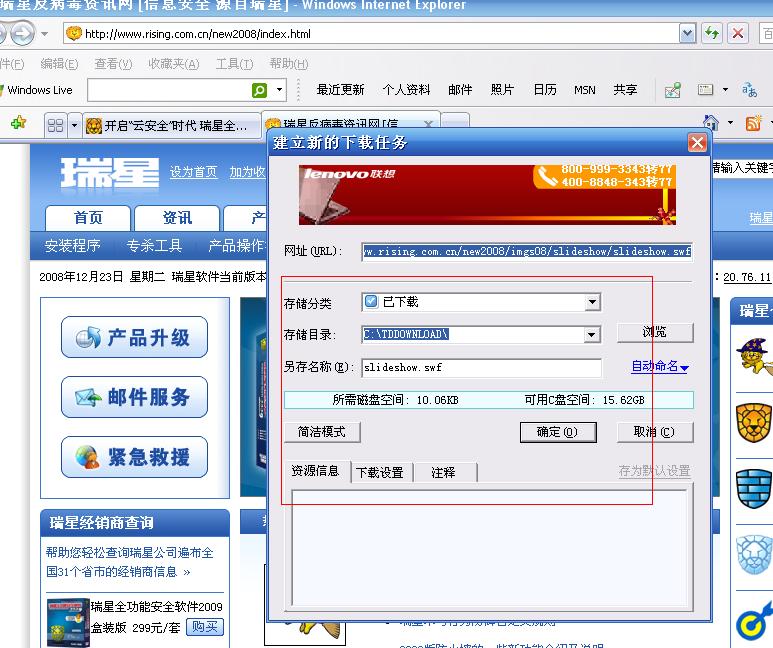
Task: Open the 自动命名 dropdown link
Action: click(660, 366)
